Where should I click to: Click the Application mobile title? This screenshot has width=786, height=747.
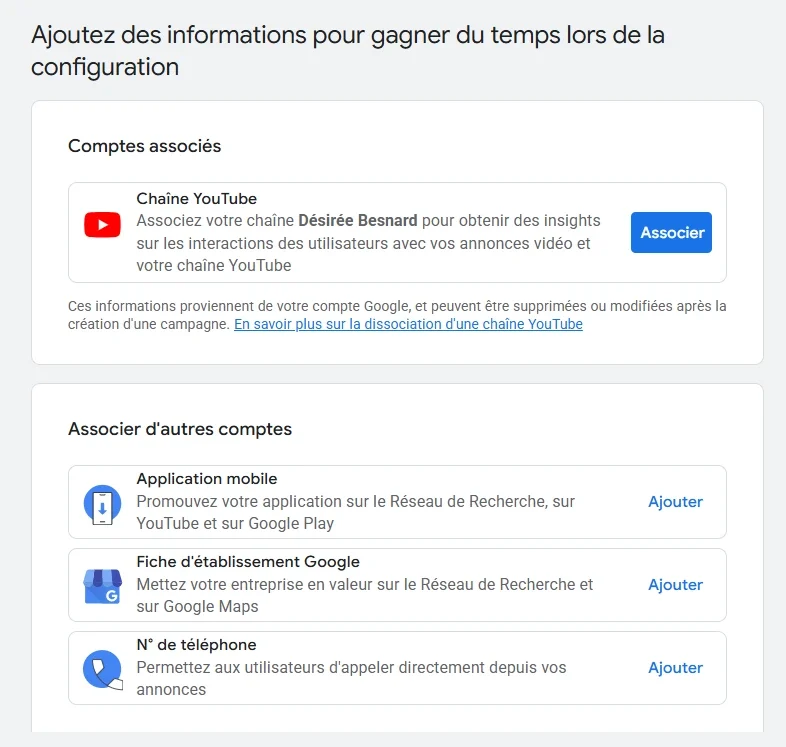[x=207, y=479]
